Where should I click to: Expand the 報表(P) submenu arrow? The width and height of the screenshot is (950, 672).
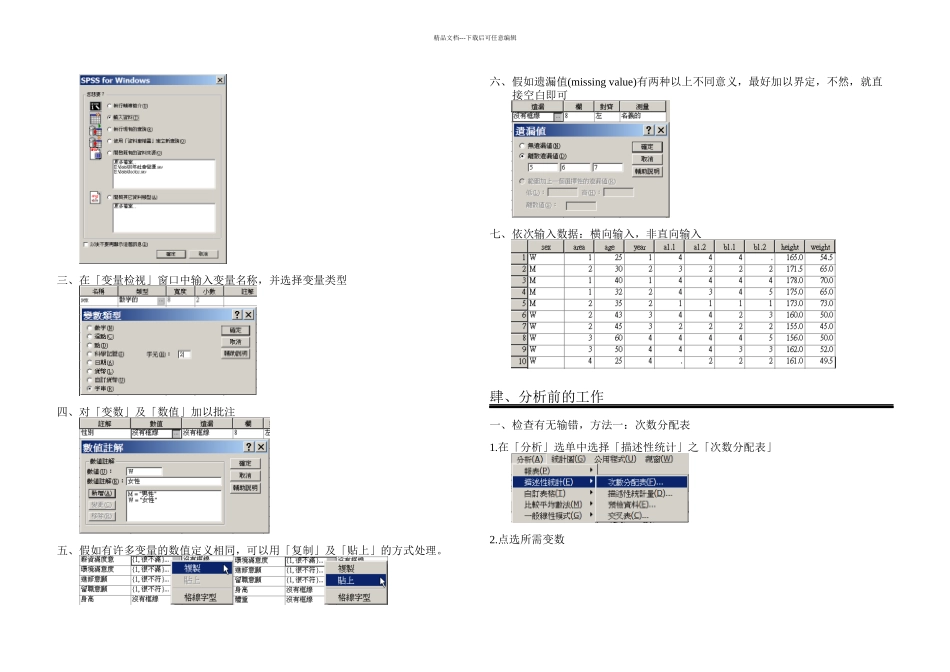coord(591,470)
